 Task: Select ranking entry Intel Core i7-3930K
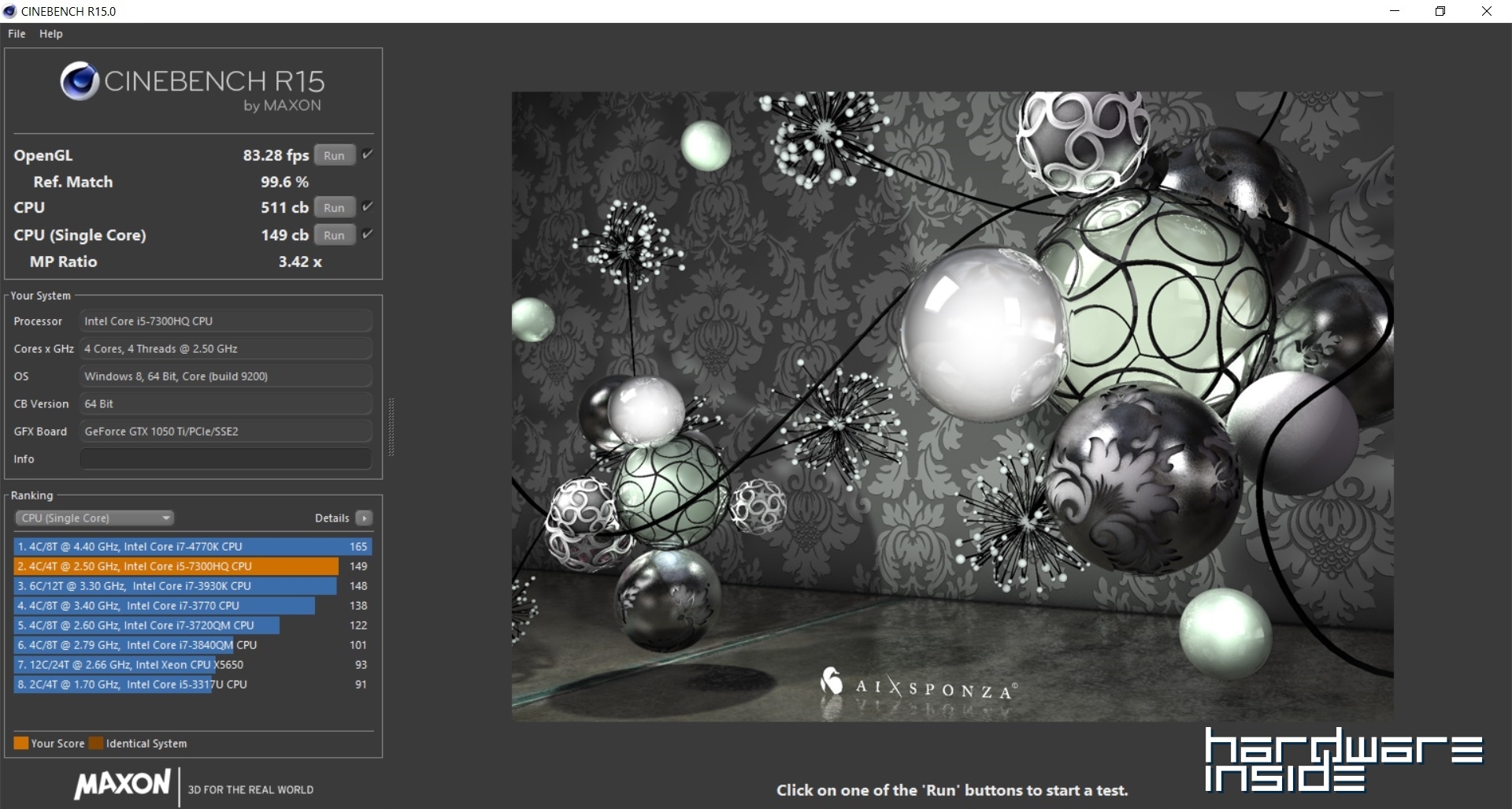click(x=193, y=585)
